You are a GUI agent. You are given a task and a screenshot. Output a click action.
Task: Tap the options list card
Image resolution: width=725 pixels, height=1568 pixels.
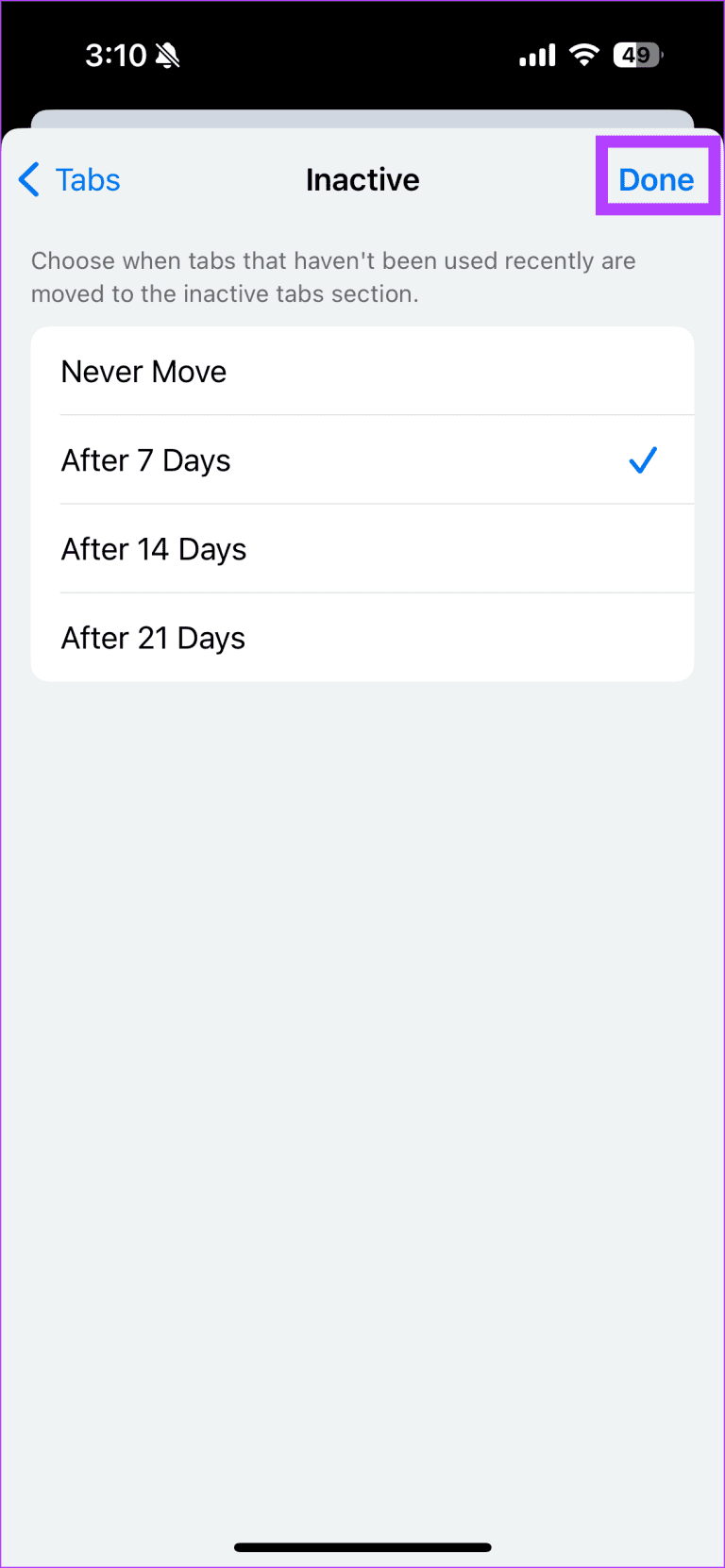(362, 503)
